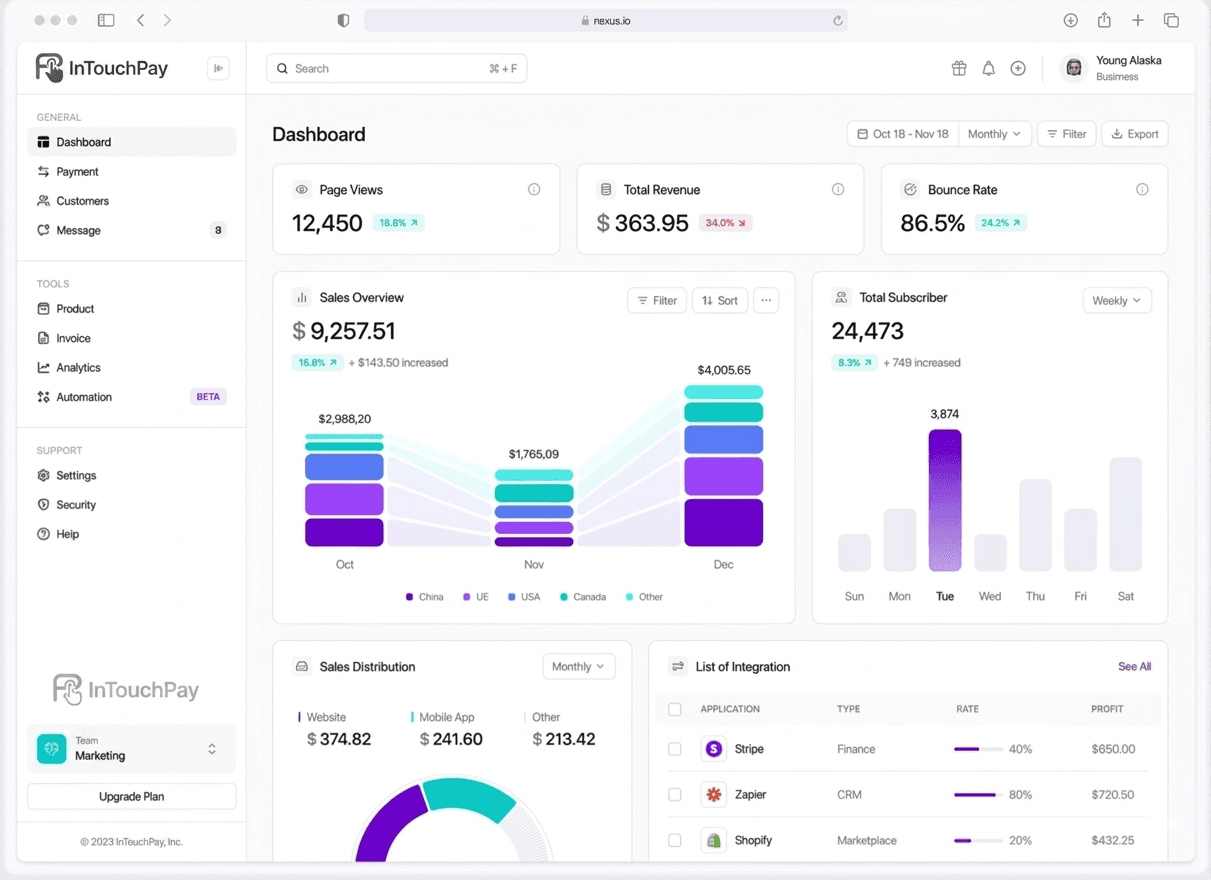Open the Monthly dropdown in dashboard header

pyautogui.click(x=994, y=134)
